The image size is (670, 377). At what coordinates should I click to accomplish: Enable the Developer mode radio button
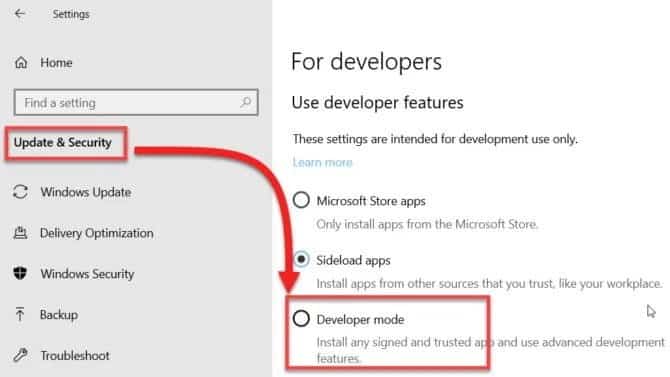tap(301, 318)
